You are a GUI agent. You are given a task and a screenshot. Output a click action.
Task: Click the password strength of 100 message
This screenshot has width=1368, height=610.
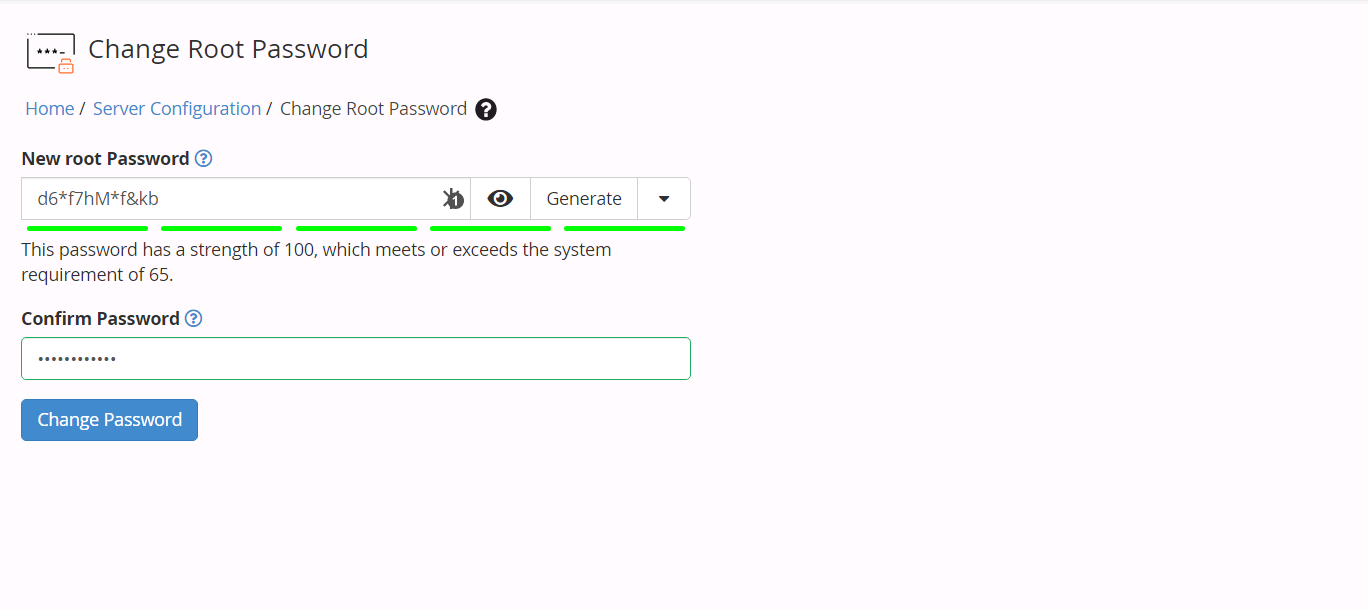click(x=316, y=261)
